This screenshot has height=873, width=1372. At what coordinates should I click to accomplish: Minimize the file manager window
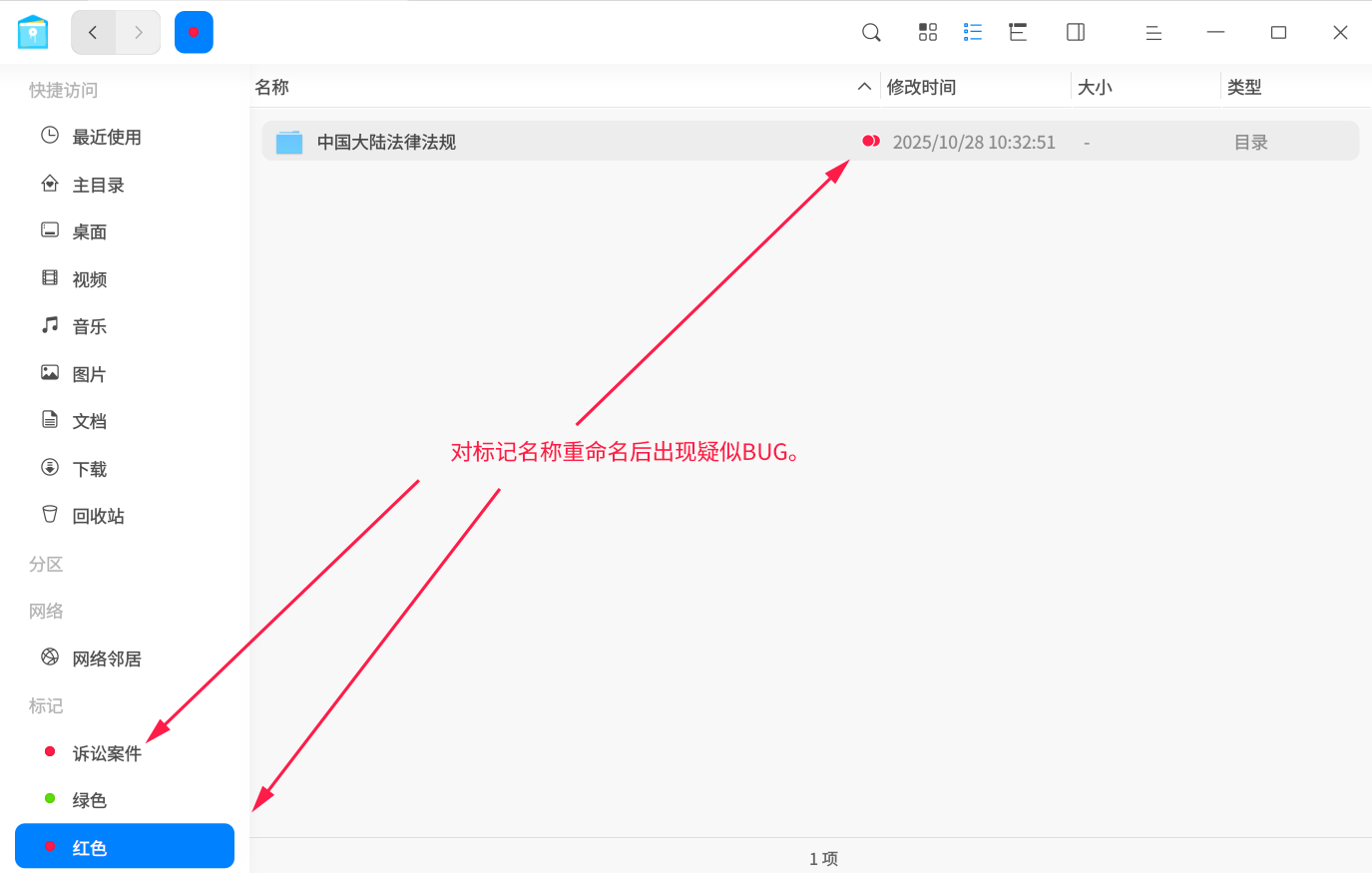(1215, 32)
